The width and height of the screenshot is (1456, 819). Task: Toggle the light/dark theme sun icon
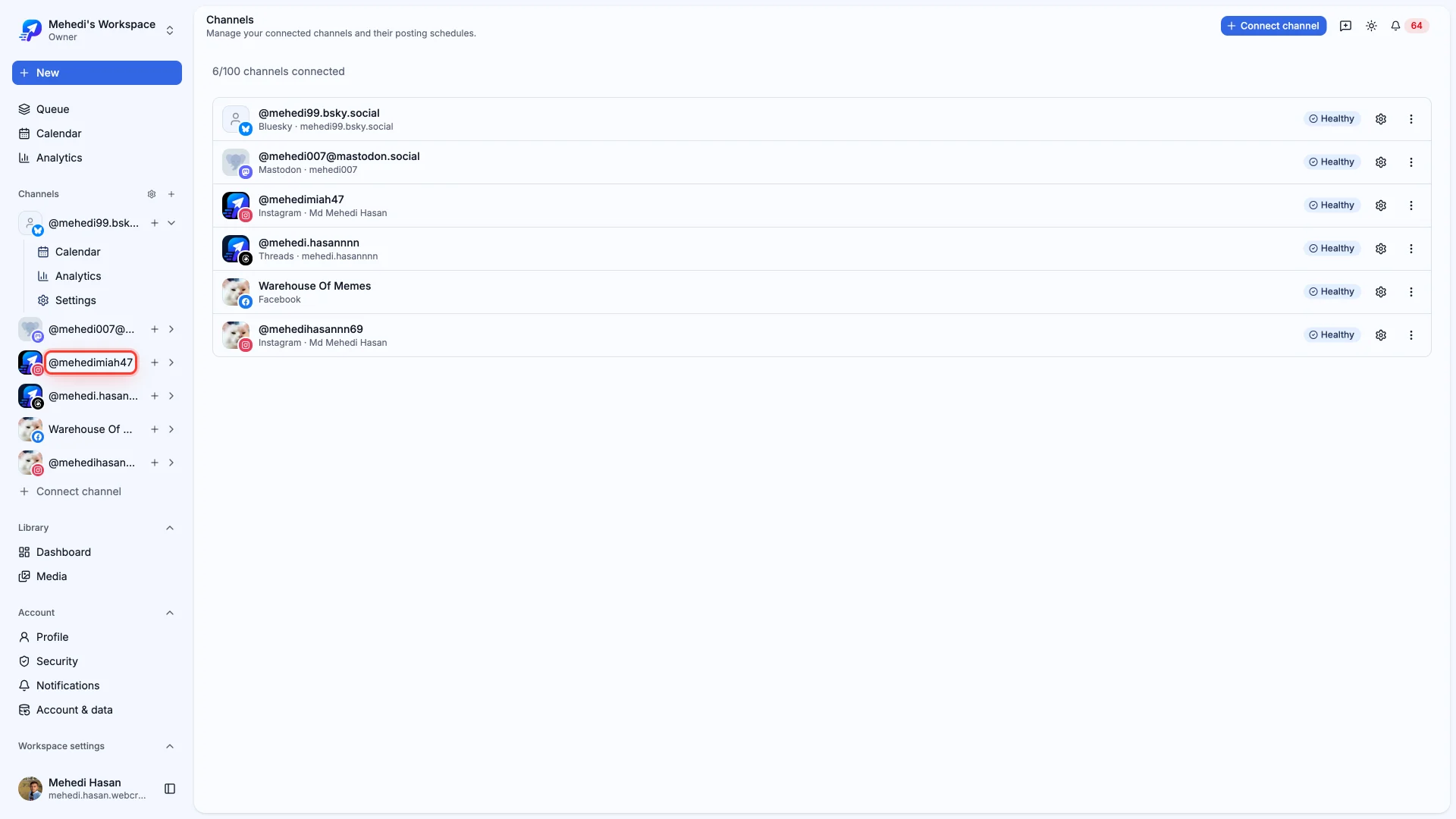tap(1372, 26)
